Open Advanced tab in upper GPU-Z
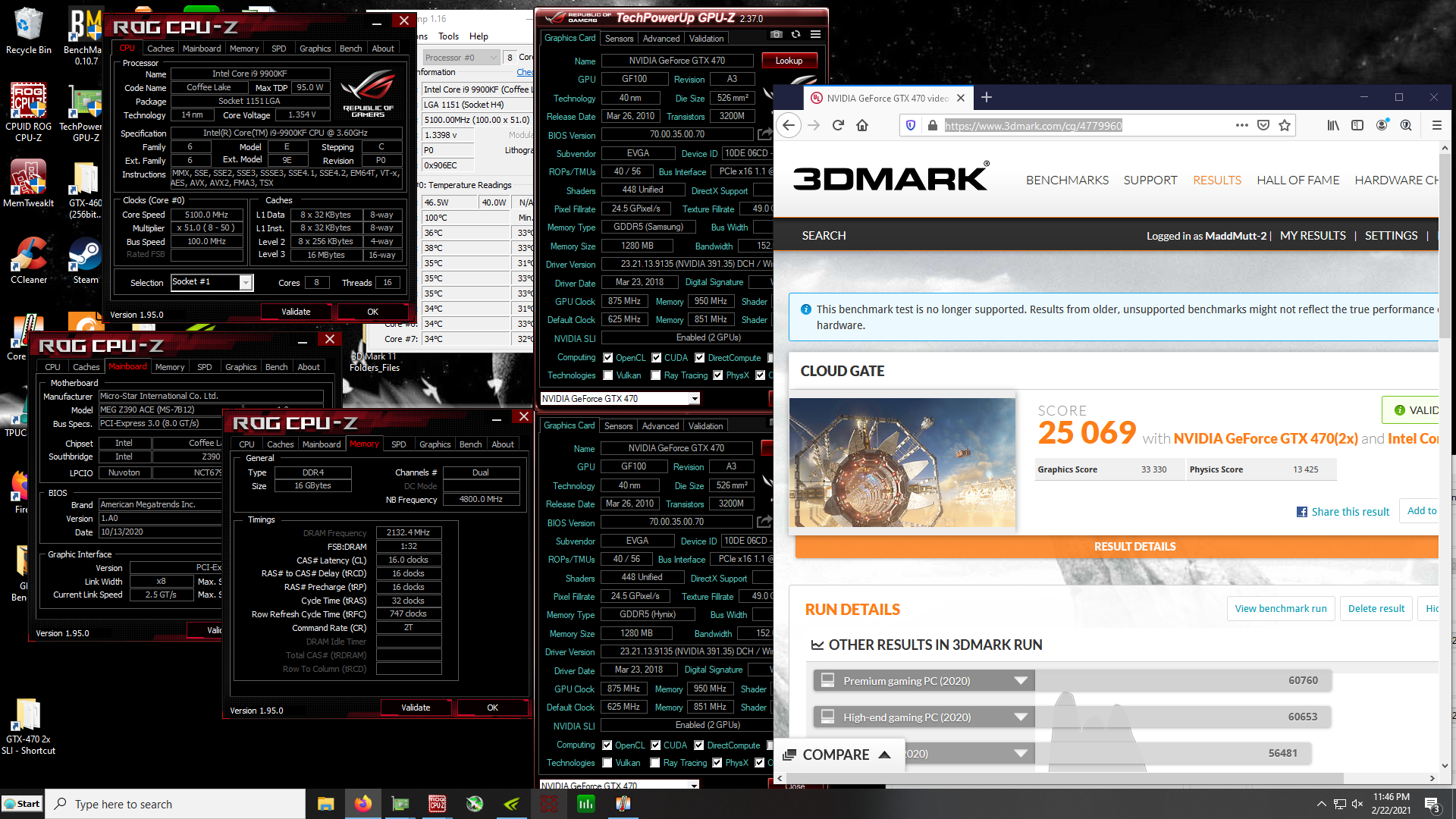The width and height of the screenshot is (1456, 819). 661,39
